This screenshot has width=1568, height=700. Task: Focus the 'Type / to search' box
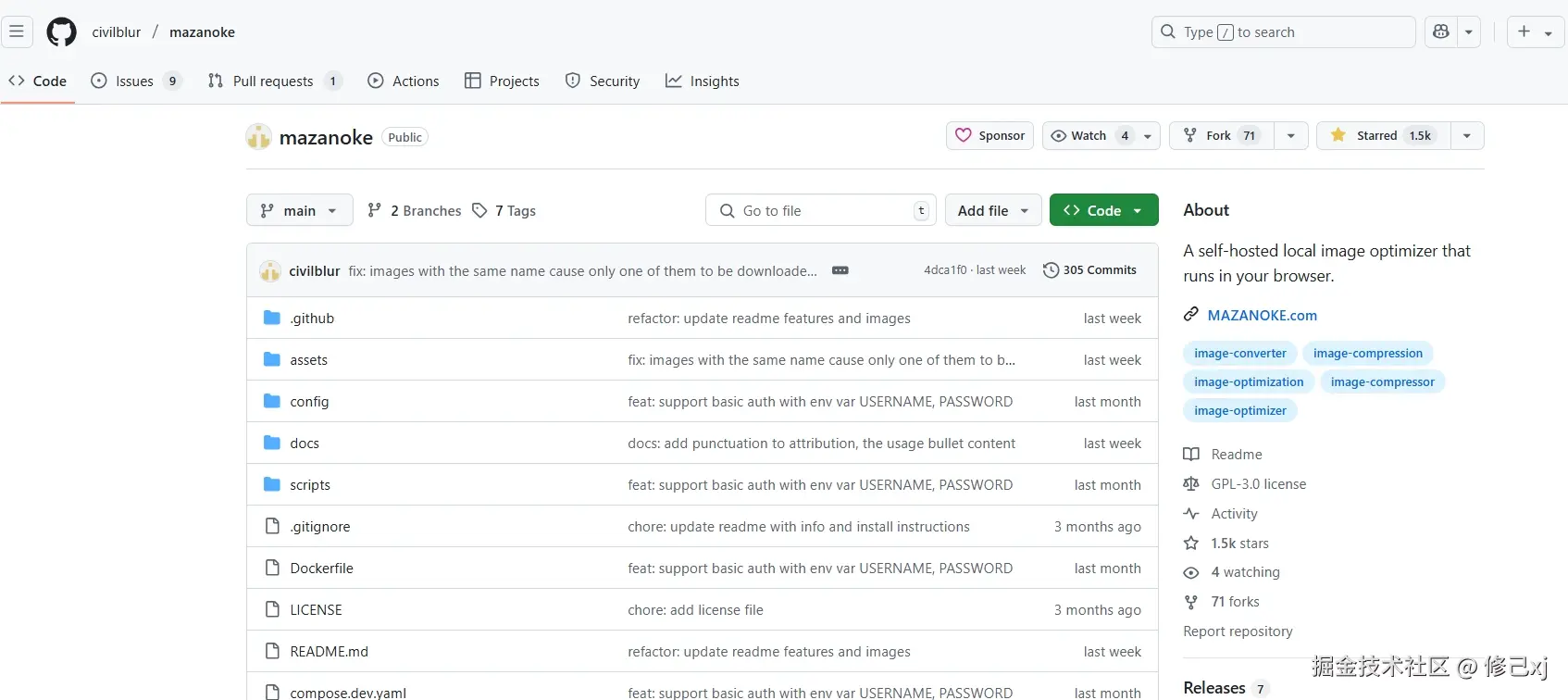click(1283, 31)
